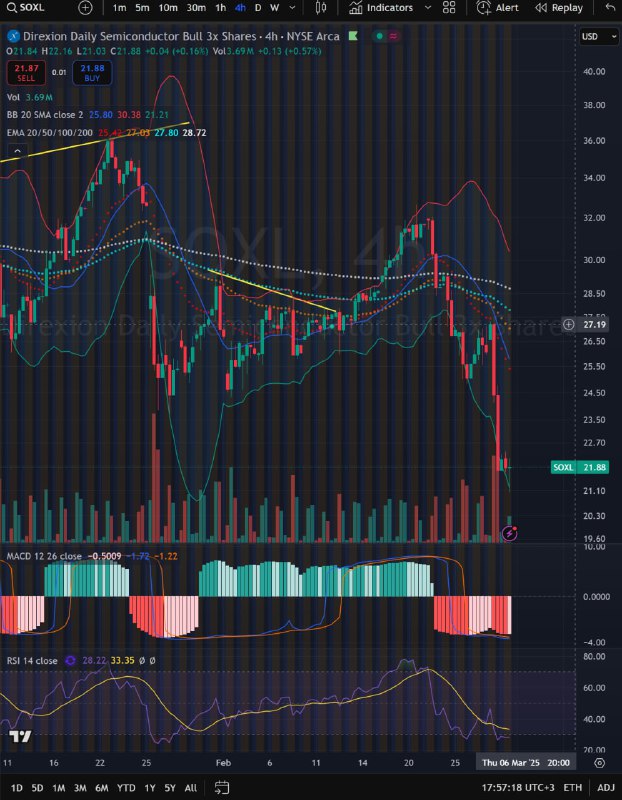Toggle ADJ adjusted data setting
622x800 pixels.
[x=605, y=788]
